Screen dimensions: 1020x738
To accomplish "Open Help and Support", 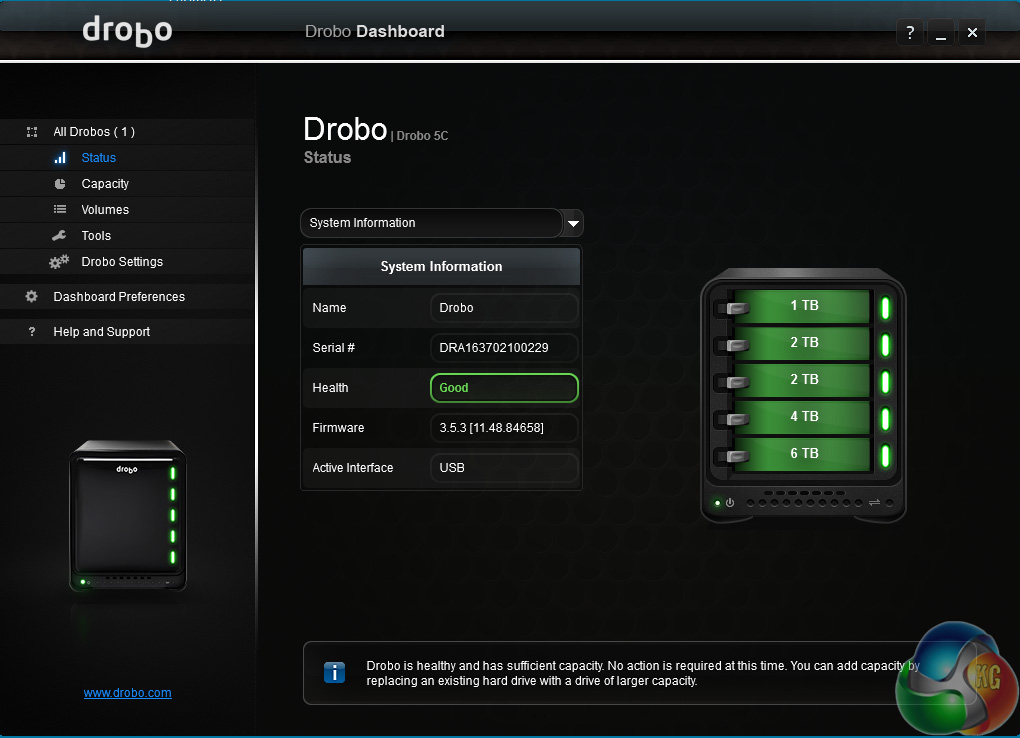I will pyautogui.click(x=101, y=332).
